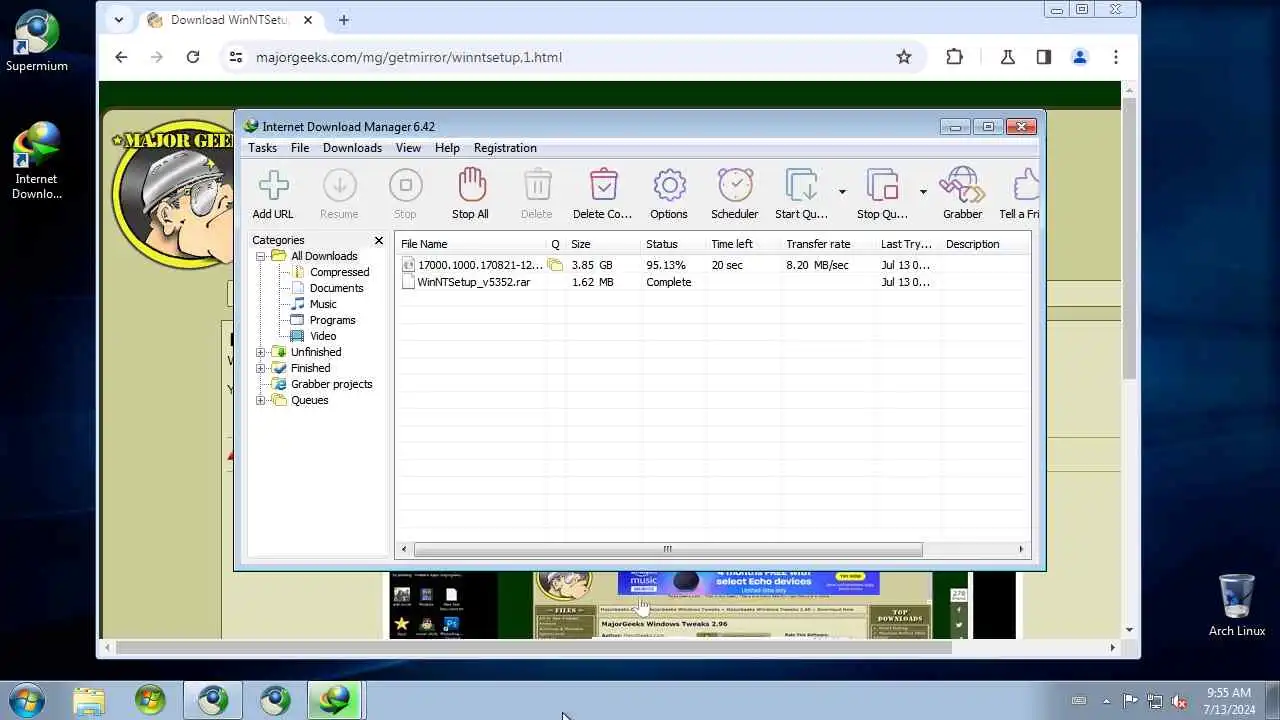
Task: Open the Downloads menu
Action: (352, 148)
